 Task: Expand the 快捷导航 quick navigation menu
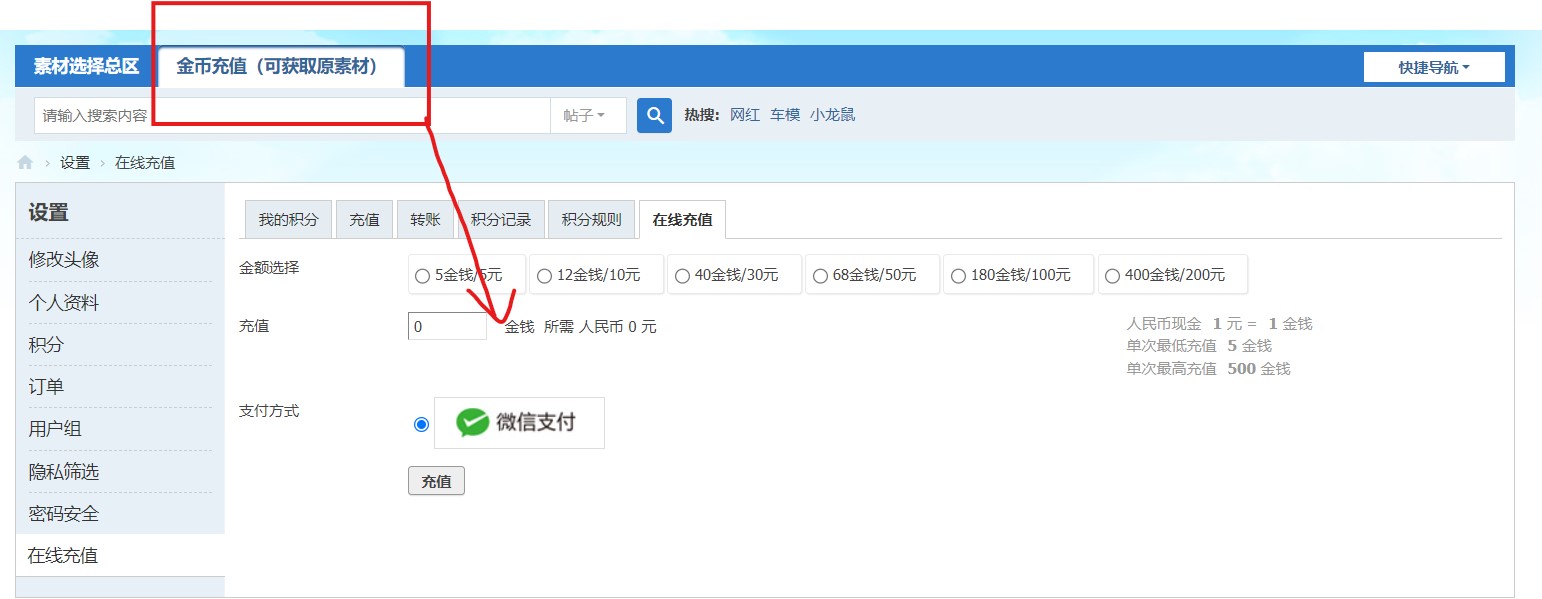(x=1434, y=67)
